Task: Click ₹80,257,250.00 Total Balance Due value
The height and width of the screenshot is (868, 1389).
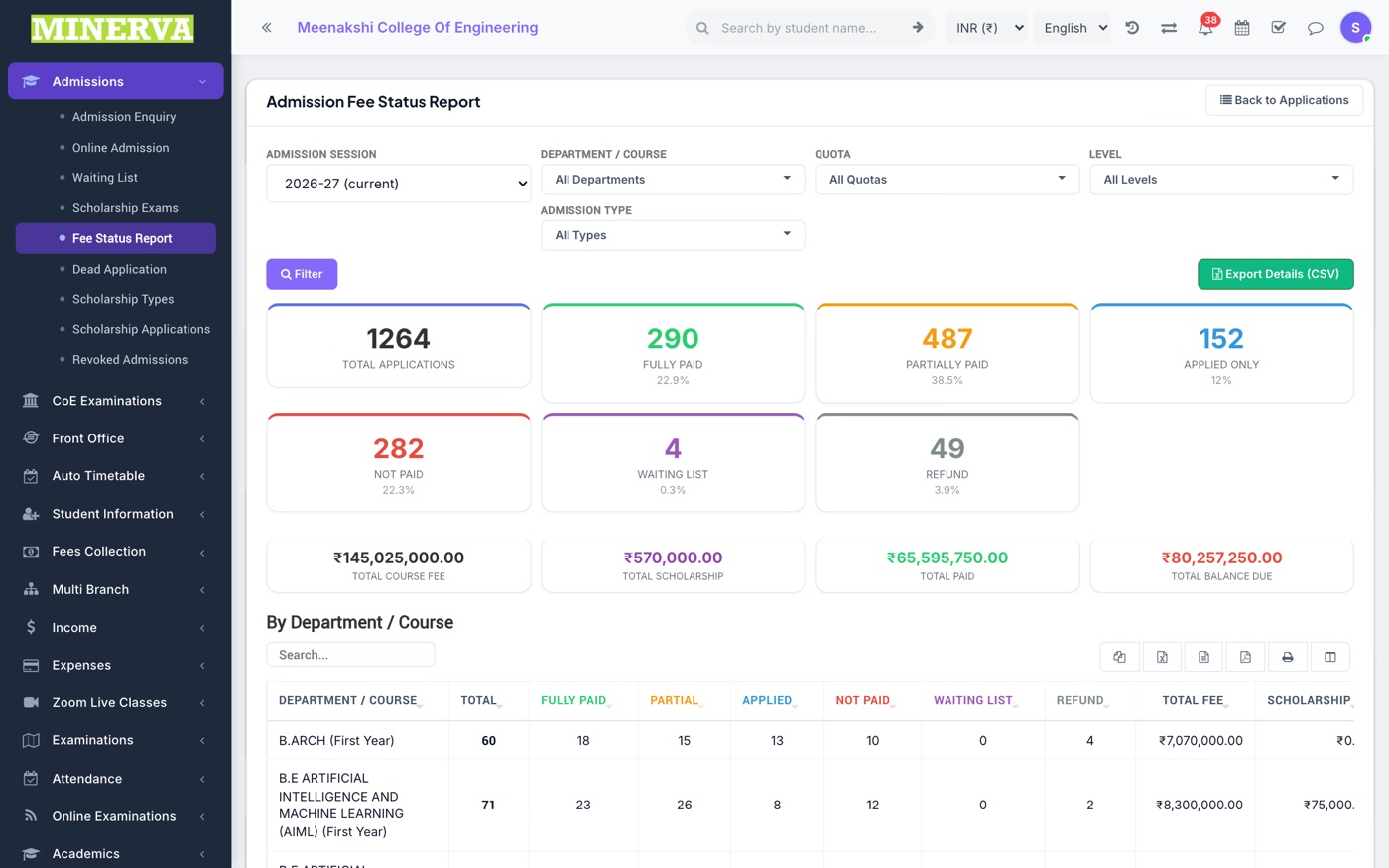Action: pyautogui.click(x=1221, y=558)
